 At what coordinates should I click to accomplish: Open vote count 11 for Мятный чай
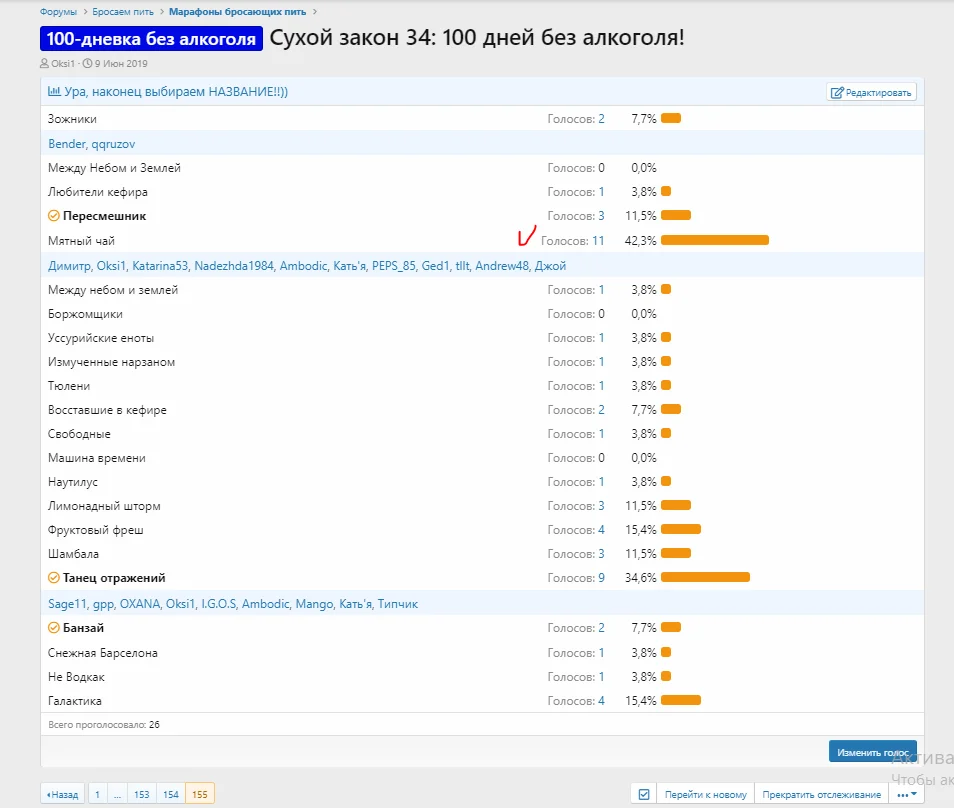[598, 240]
